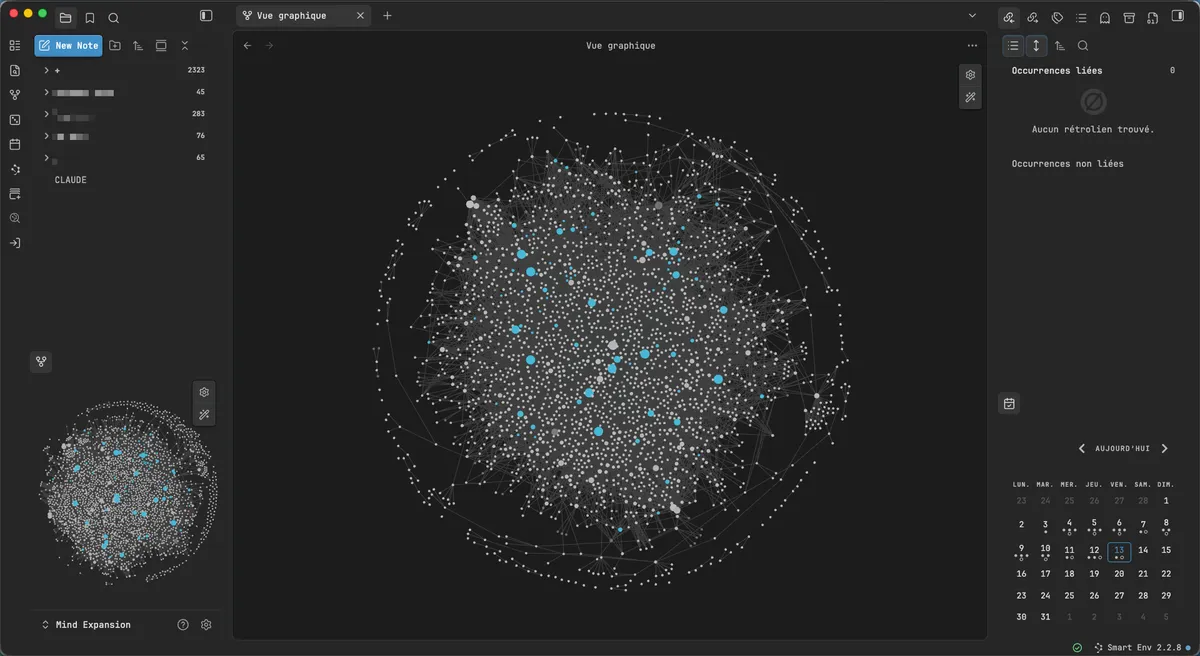
Task: Toggle collapse results in backlinks pane
Action: [1013, 46]
